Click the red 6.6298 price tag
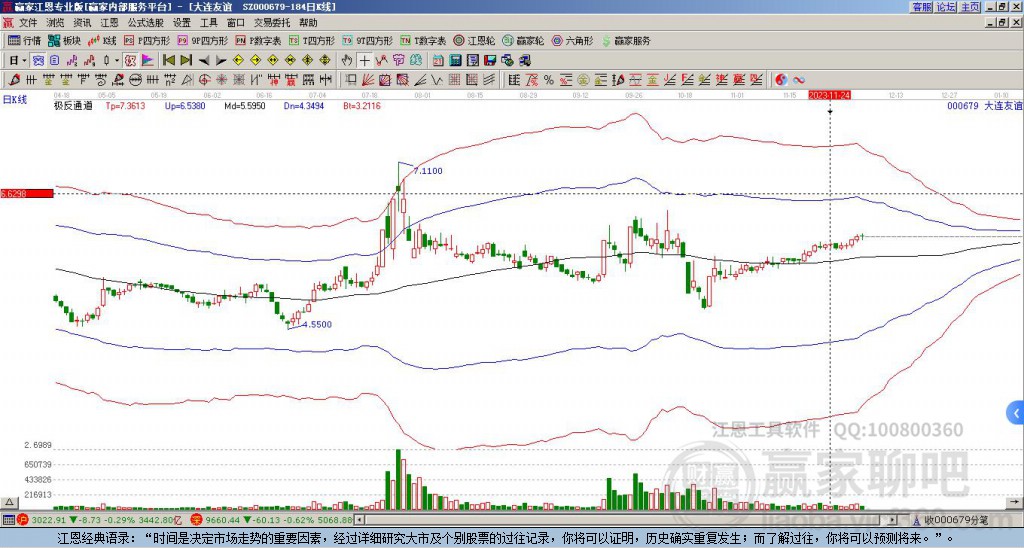This screenshot has width=1024, height=548. pyautogui.click(x=27, y=193)
